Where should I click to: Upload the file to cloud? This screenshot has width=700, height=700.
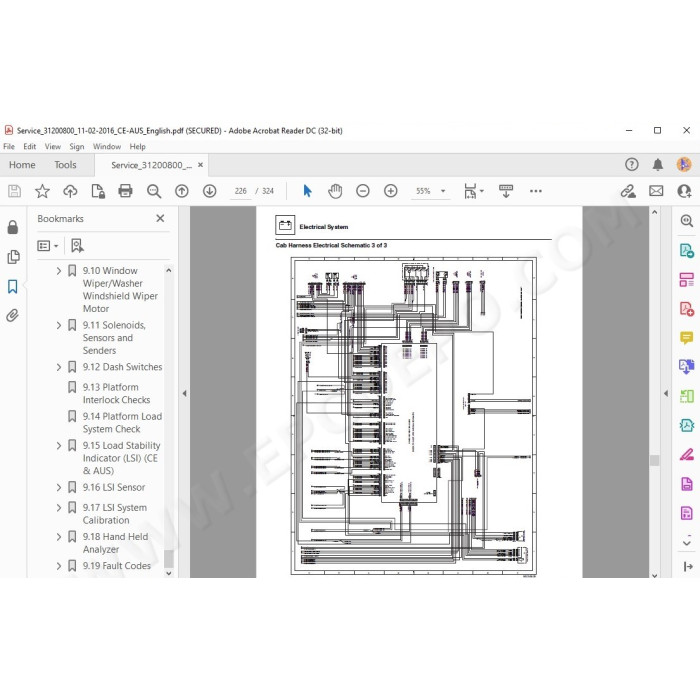pyautogui.click(x=70, y=191)
